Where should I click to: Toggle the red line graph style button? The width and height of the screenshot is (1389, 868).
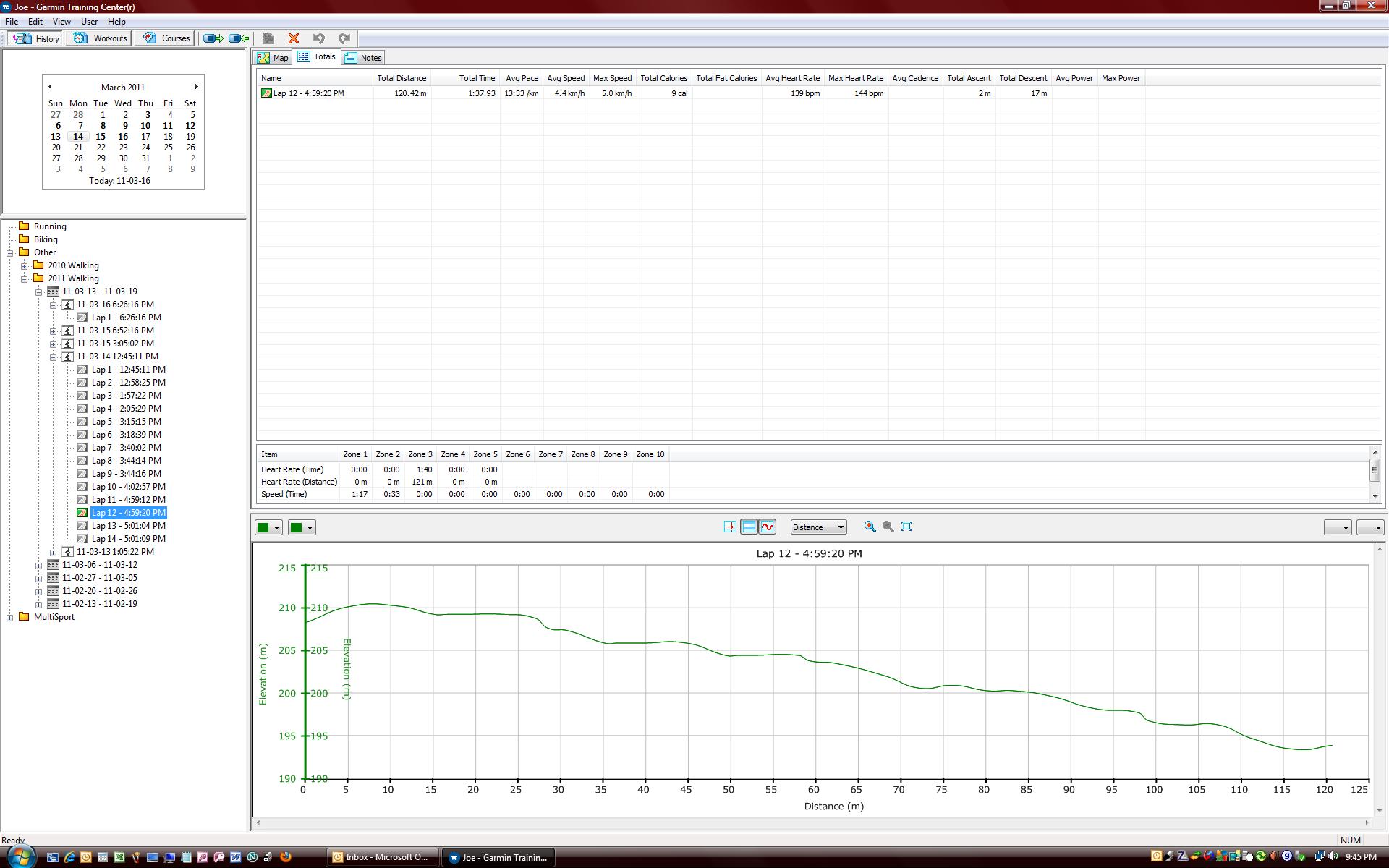(768, 527)
